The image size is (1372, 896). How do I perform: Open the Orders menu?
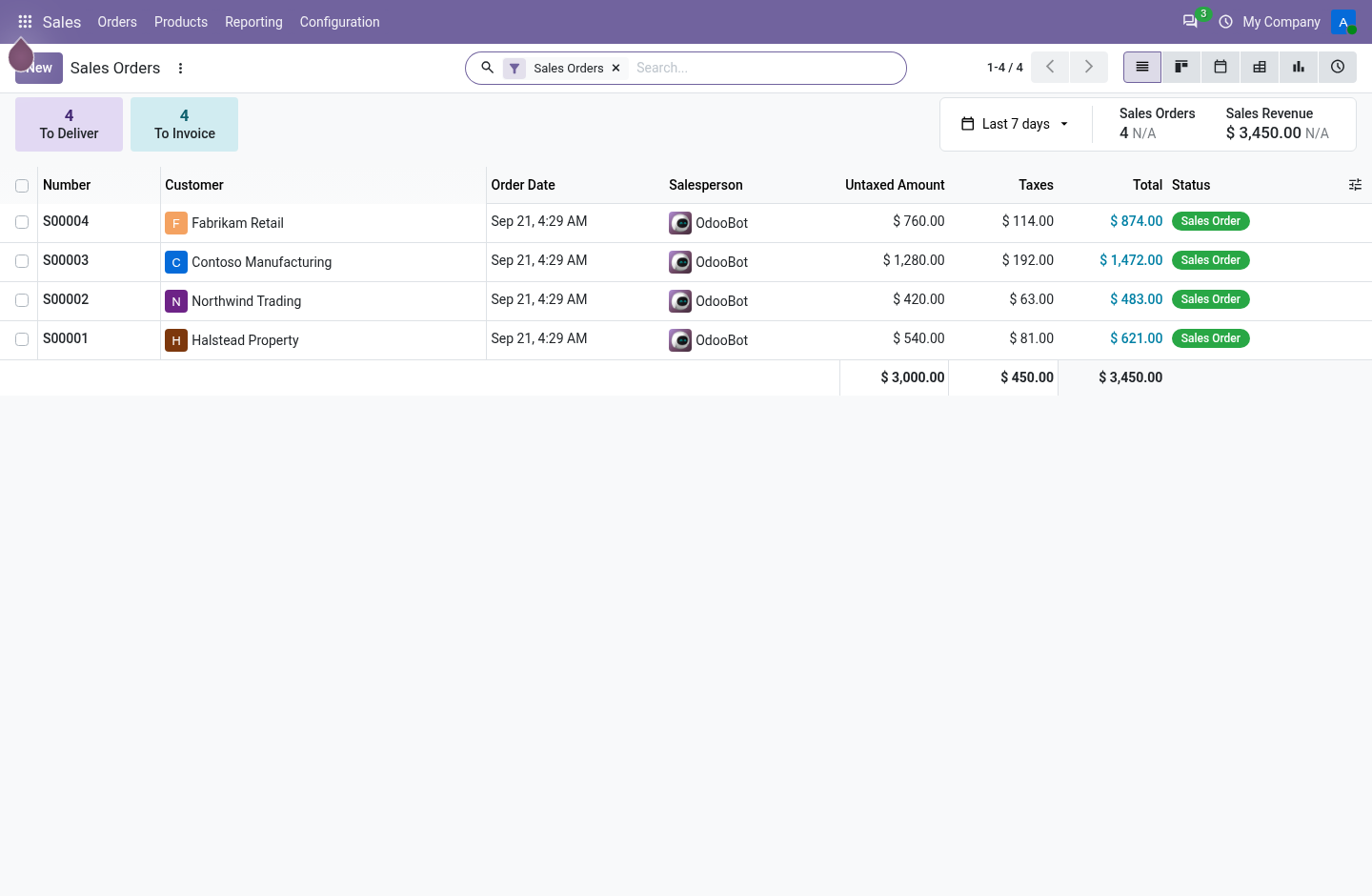coord(117,22)
